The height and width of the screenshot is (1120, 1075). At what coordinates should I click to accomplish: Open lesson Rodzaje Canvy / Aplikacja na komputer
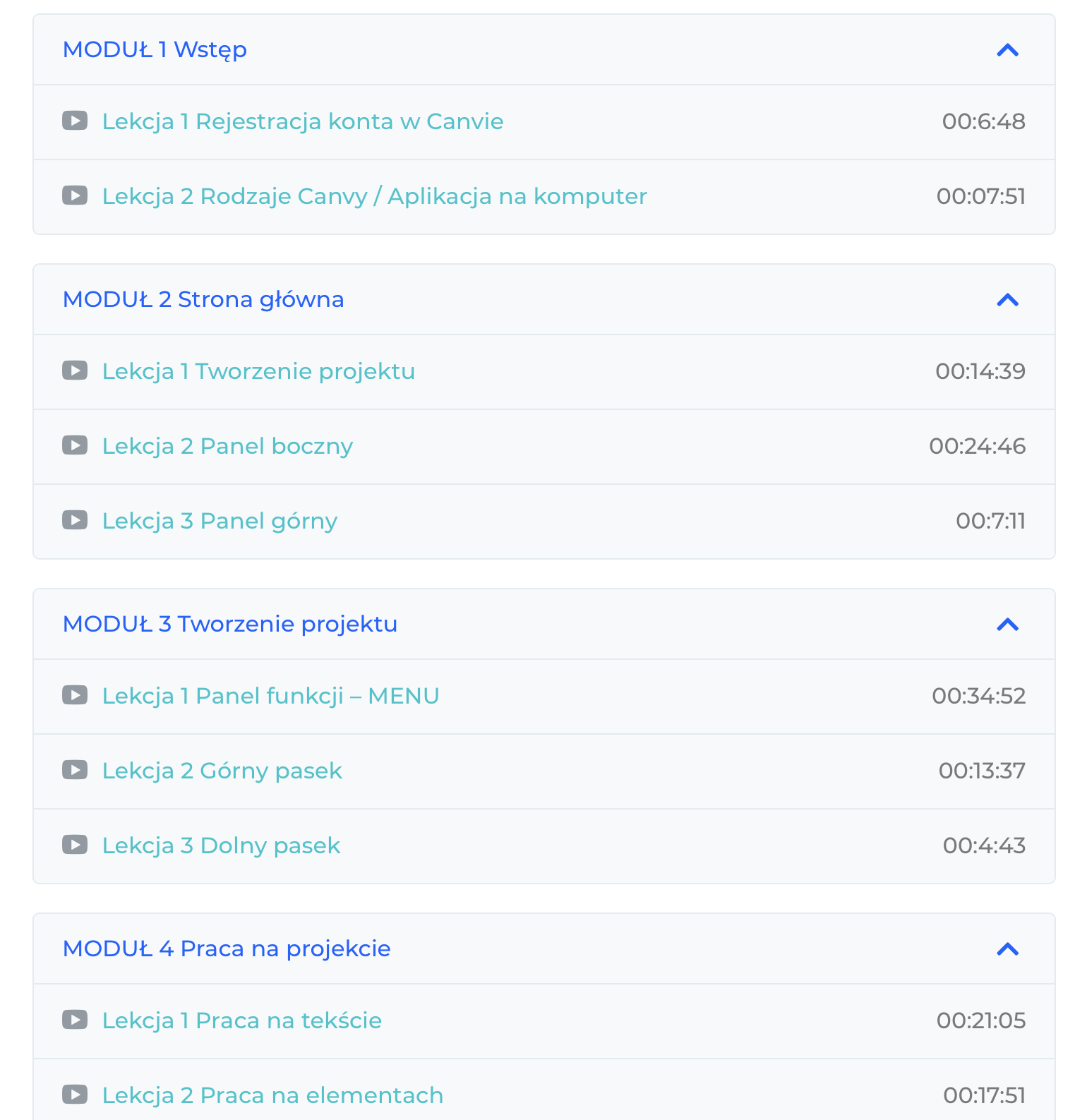point(374,196)
